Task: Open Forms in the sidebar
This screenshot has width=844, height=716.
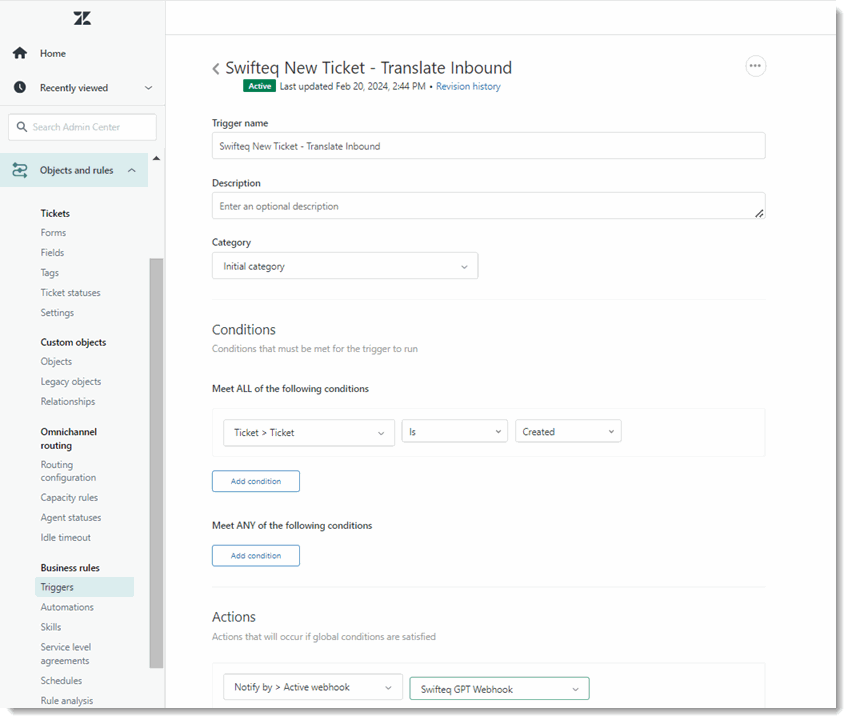Action: point(53,233)
